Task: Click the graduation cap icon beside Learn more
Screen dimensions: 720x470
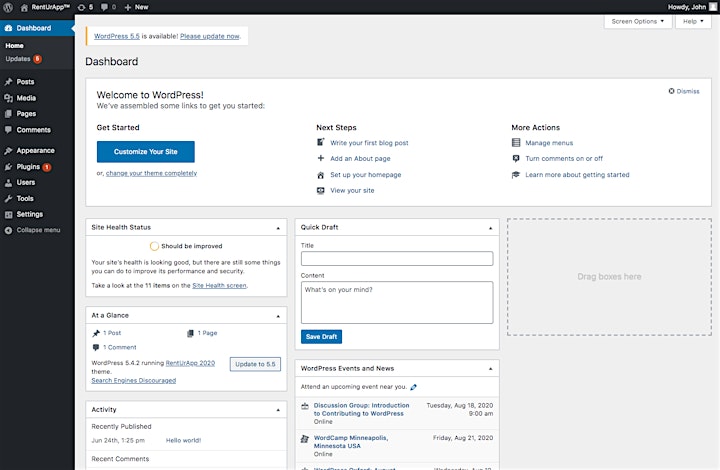Action: (x=516, y=175)
